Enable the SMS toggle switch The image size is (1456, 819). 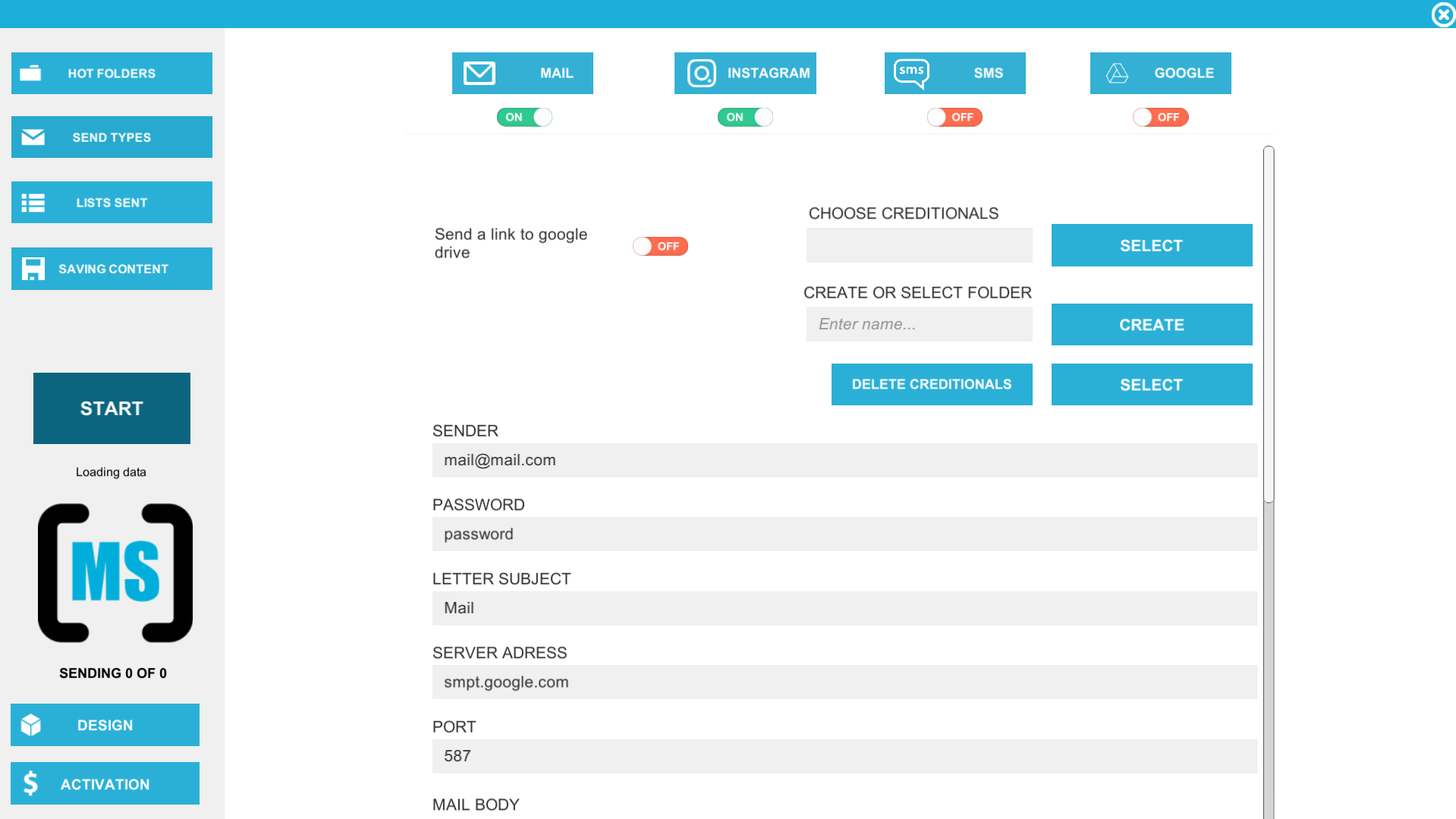[954, 117]
